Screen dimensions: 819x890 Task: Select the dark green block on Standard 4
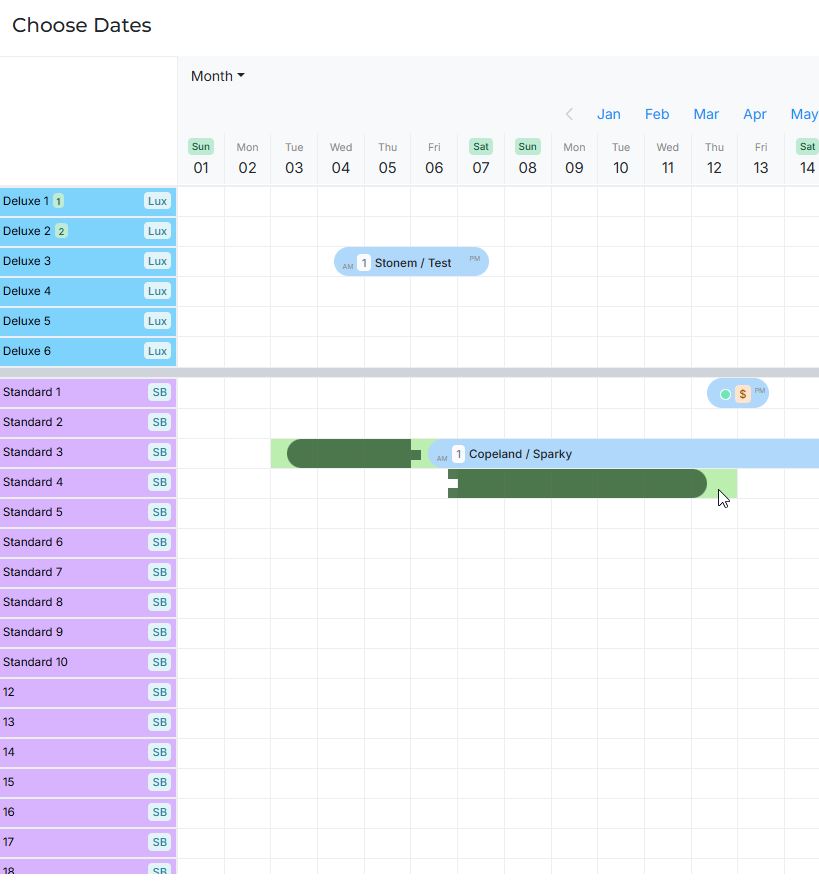580,484
